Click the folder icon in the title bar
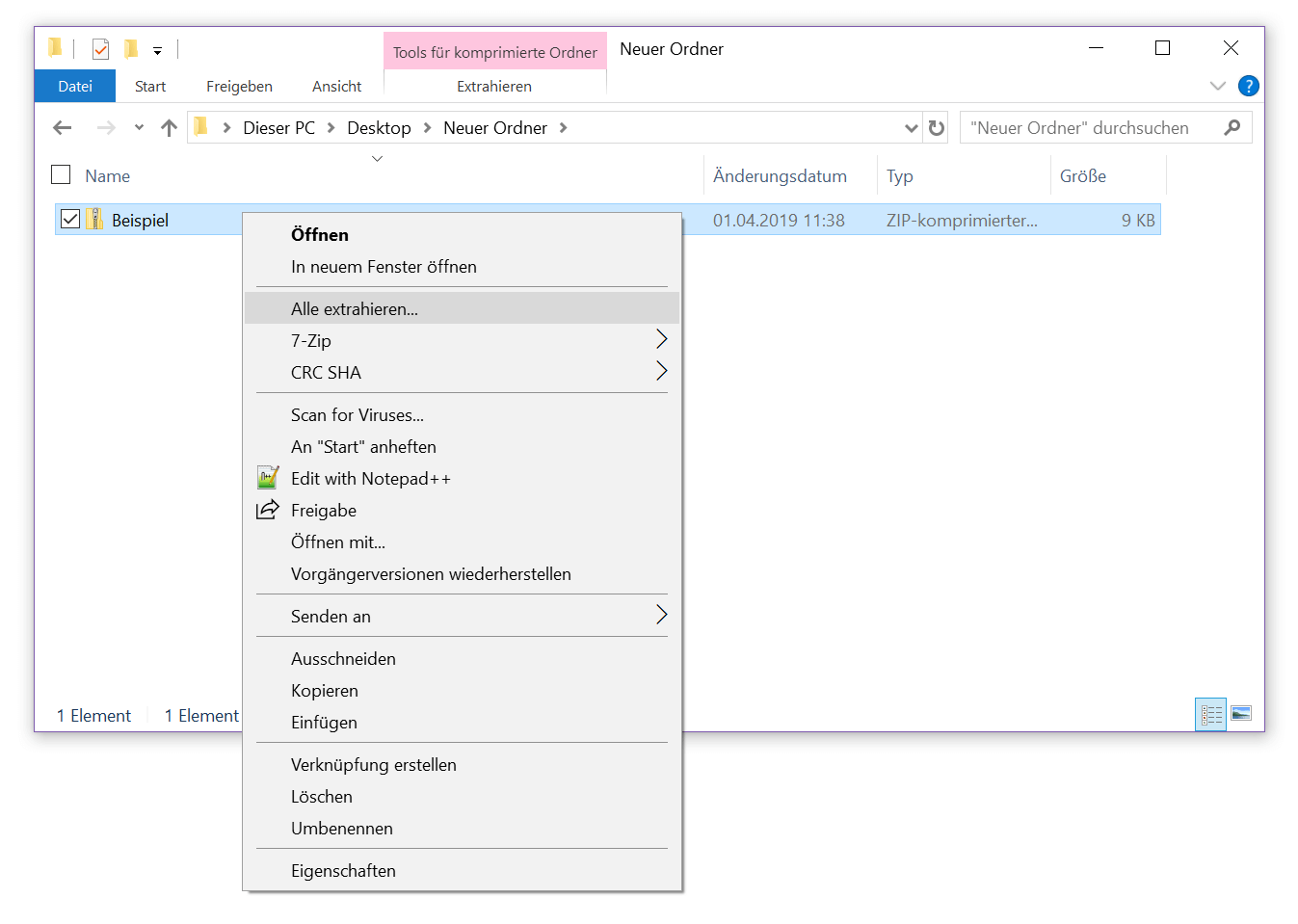 point(55,47)
